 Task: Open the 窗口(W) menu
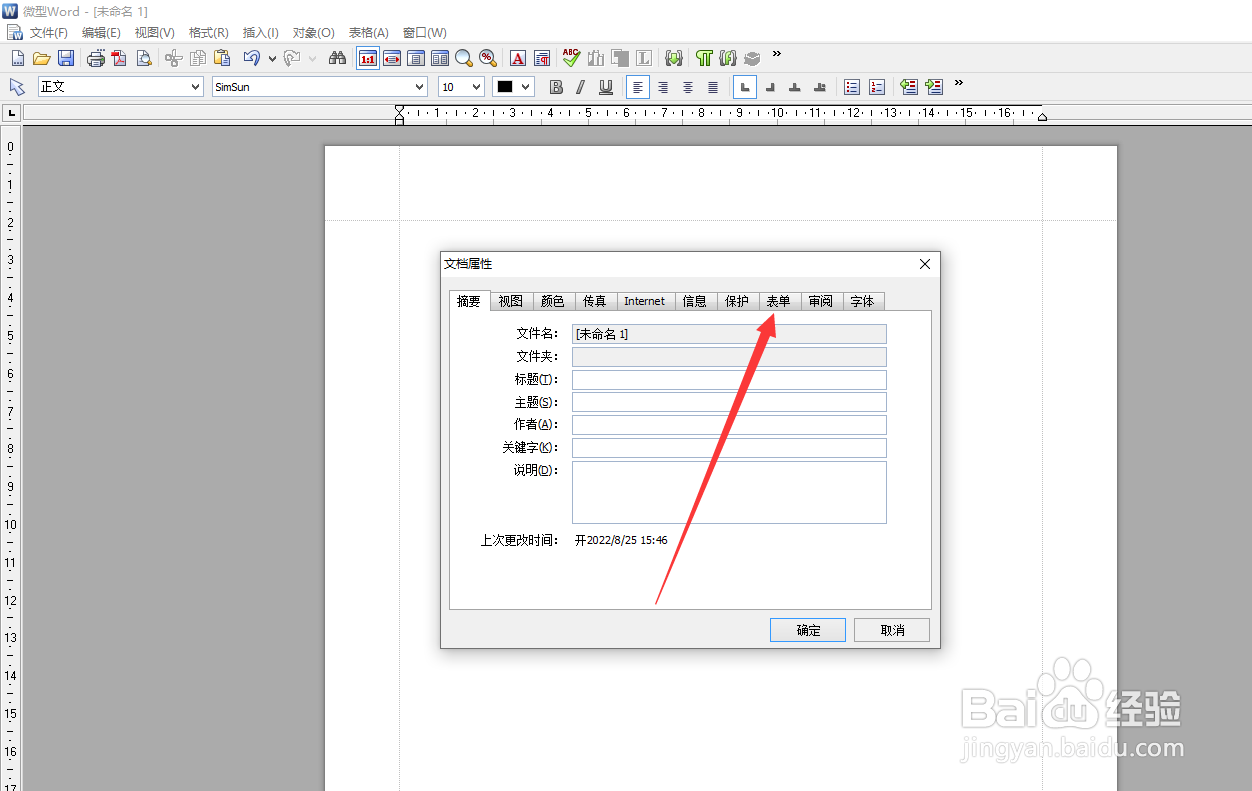[x=425, y=33]
